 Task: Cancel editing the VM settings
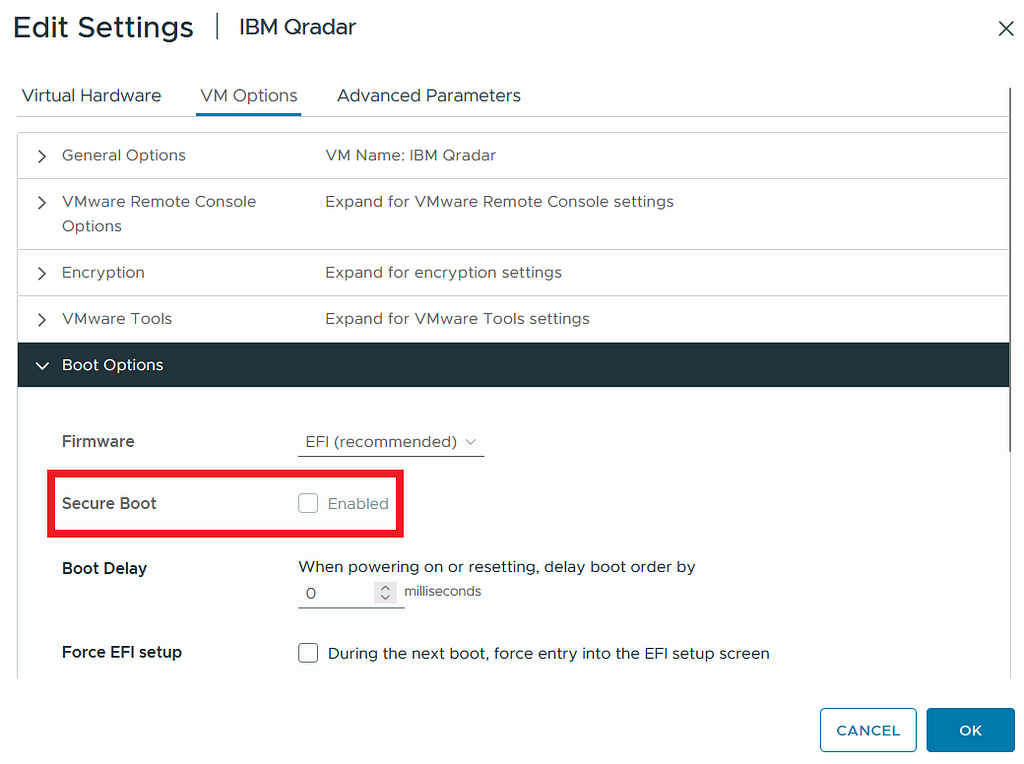[x=868, y=730]
